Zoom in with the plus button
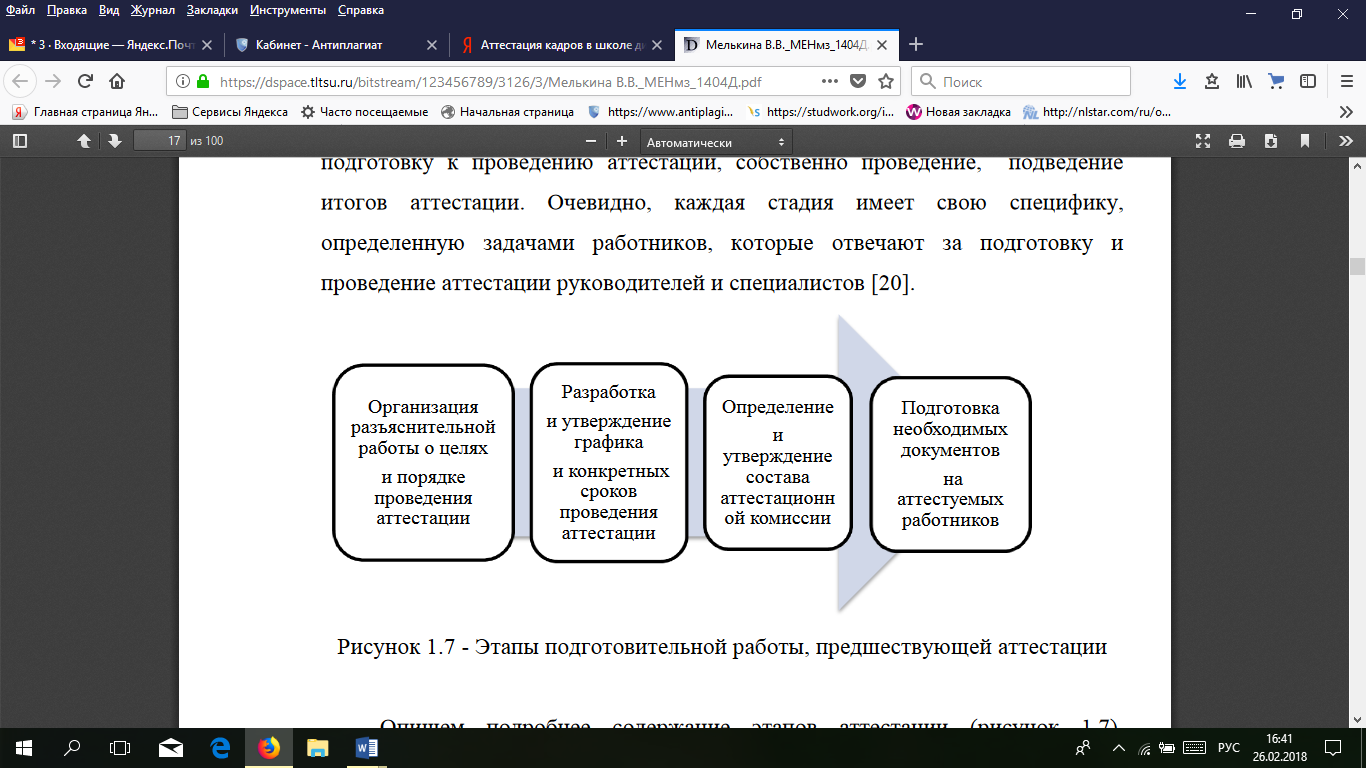This screenshot has width=1366, height=768. click(x=622, y=141)
